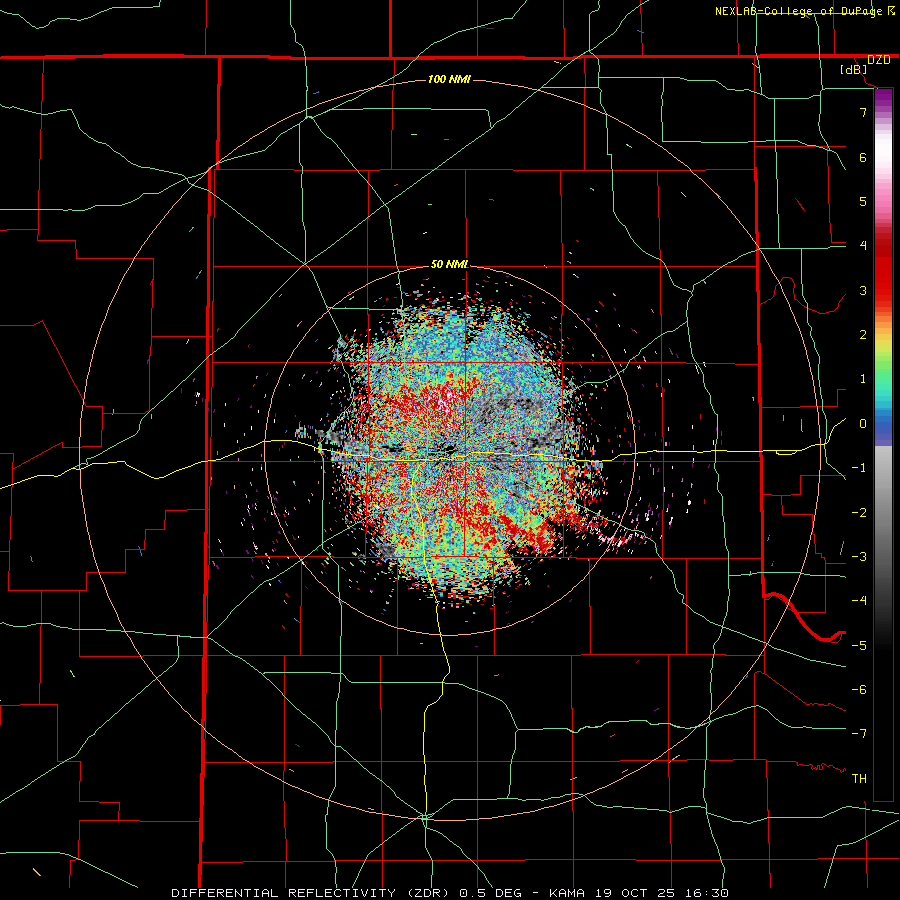Click the -1 value on color scale
Screen dimensions: 900x900
point(859,468)
